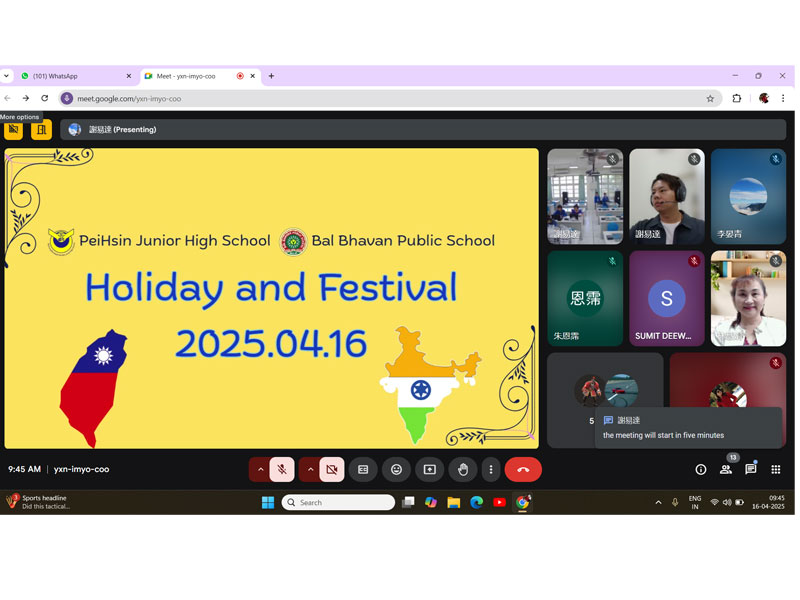The width and height of the screenshot is (800, 600).
Task: Raise hand in the meeting
Action: (462, 469)
